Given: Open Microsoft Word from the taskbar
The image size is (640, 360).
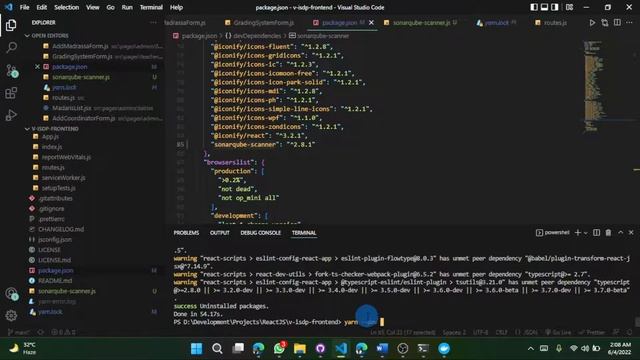Looking at the screenshot, I should [x=382, y=348].
